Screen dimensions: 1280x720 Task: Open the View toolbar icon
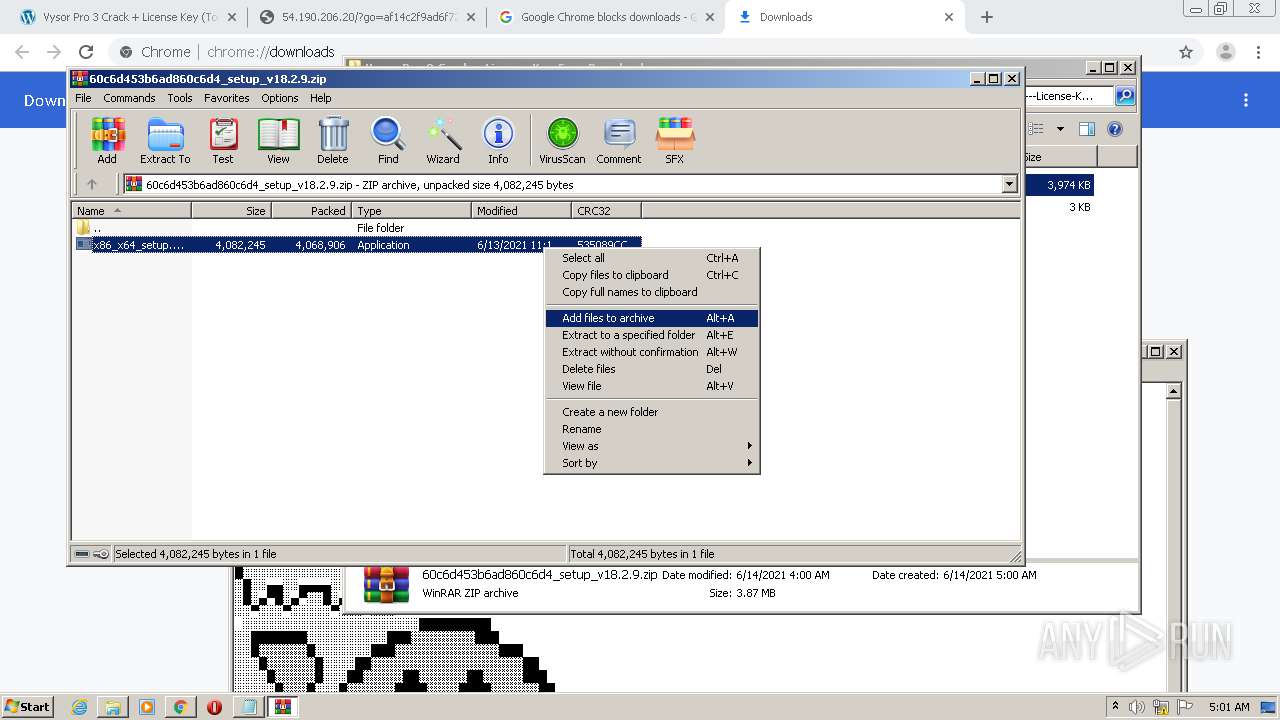coord(278,140)
